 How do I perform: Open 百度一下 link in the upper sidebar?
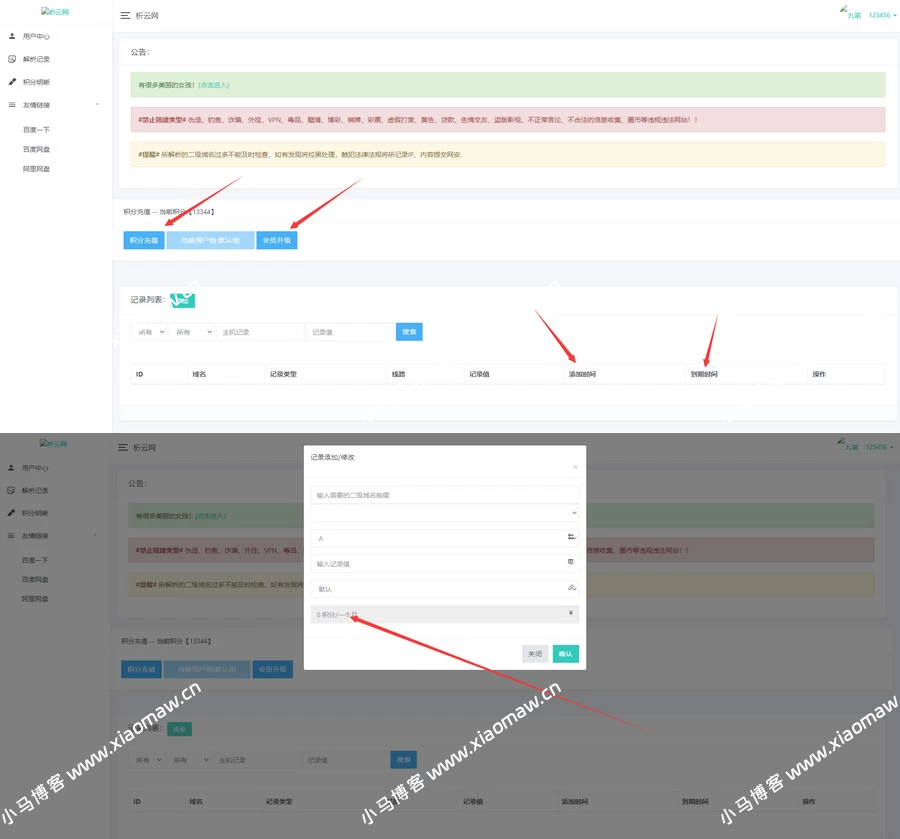[36, 129]
